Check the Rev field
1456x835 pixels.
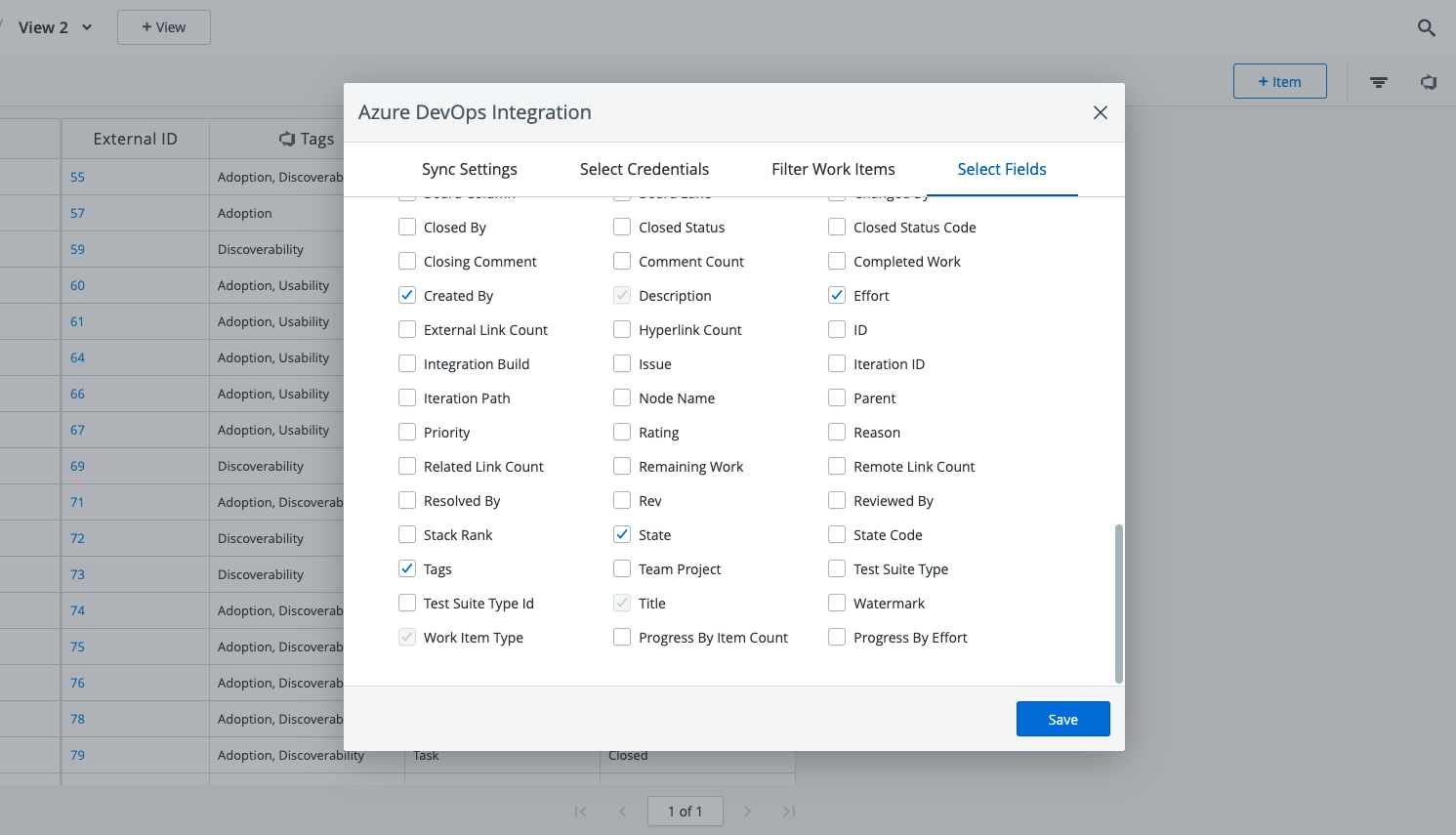click(622, 500)
